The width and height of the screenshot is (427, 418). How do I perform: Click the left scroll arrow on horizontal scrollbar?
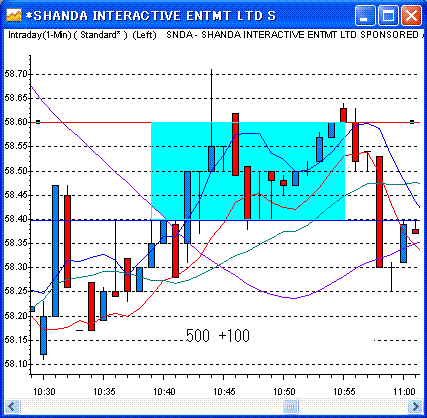point(12,406)
